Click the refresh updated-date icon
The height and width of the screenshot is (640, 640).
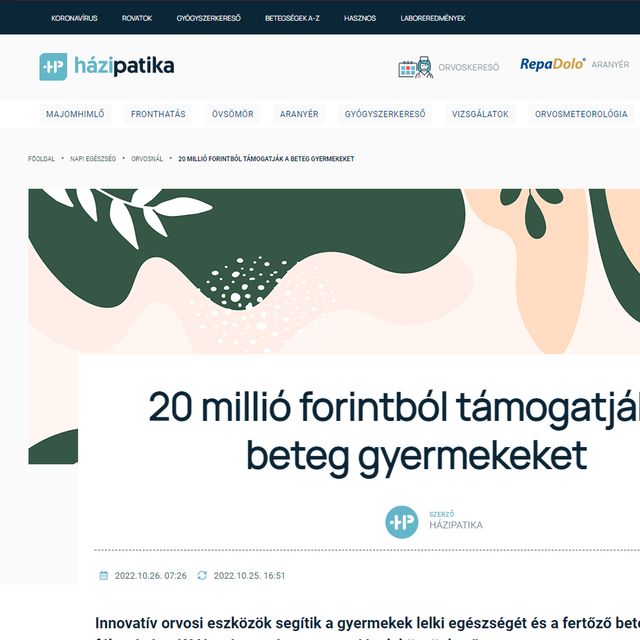tap(202, 576)
